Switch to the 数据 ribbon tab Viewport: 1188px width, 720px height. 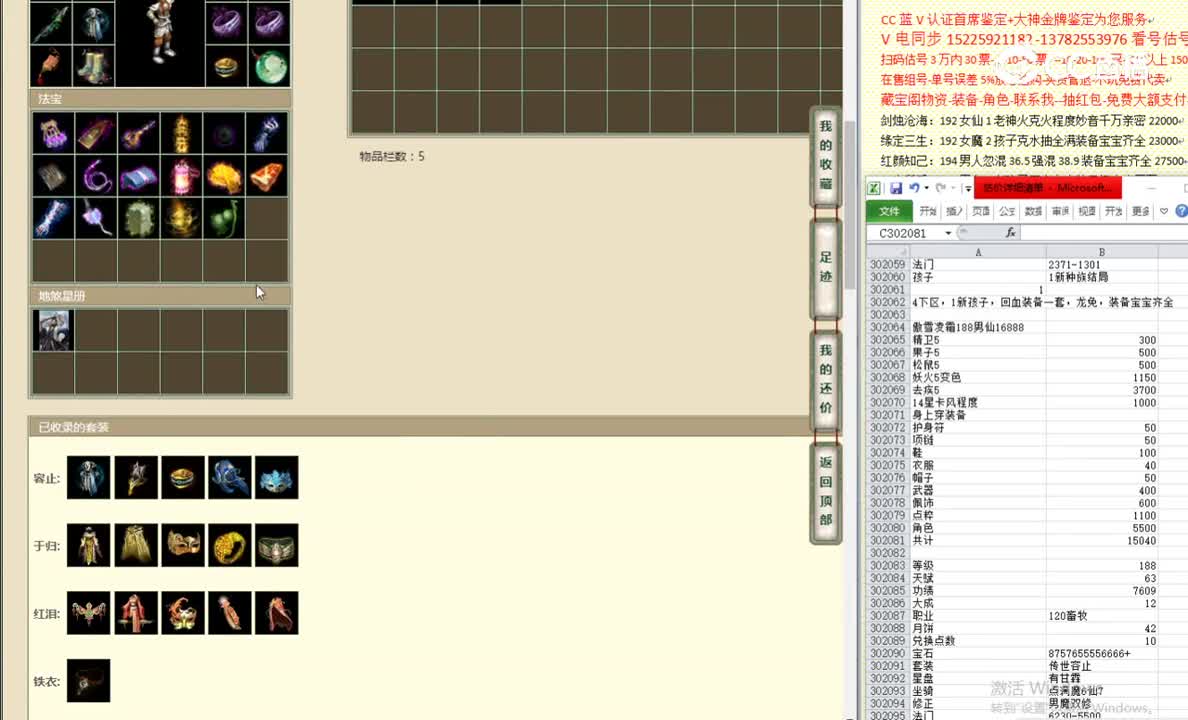(1033, 211)
